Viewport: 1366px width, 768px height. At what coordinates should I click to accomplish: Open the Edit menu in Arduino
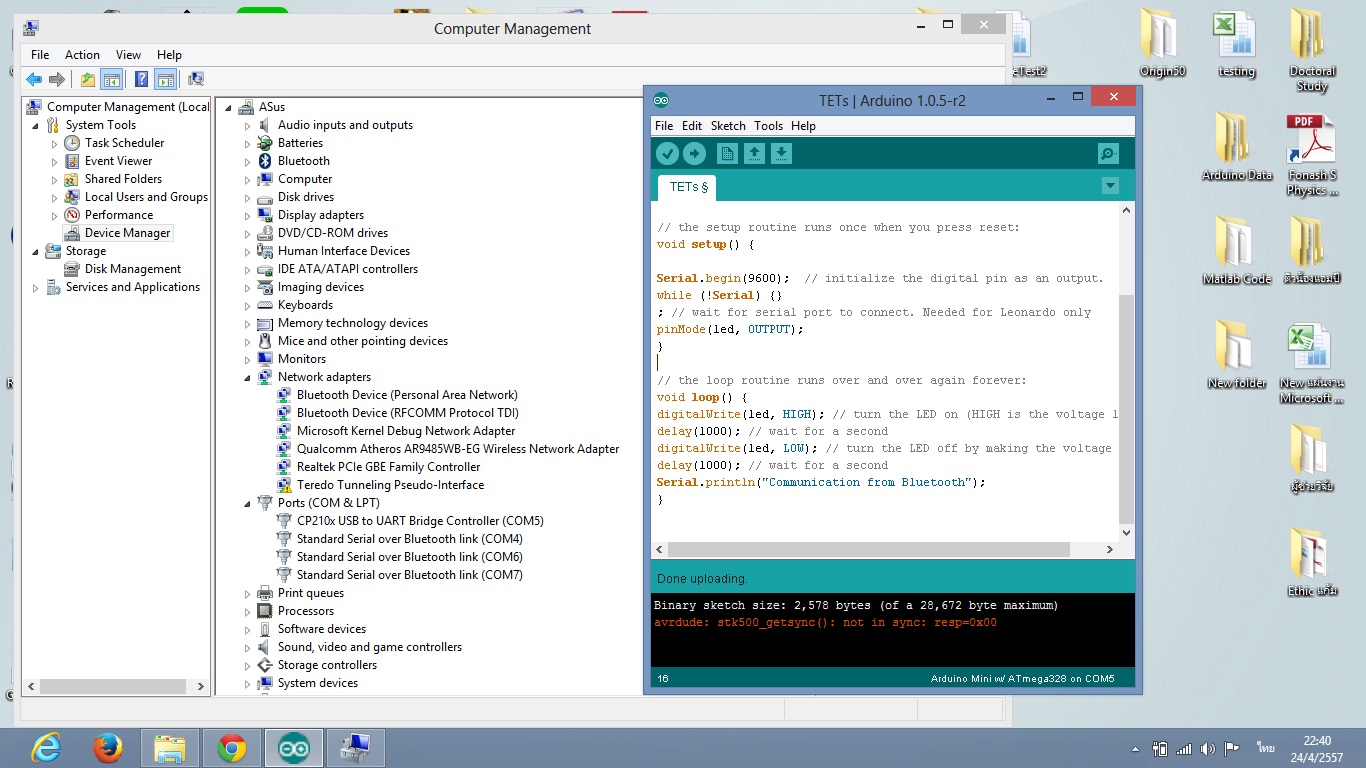pos(692,126)
